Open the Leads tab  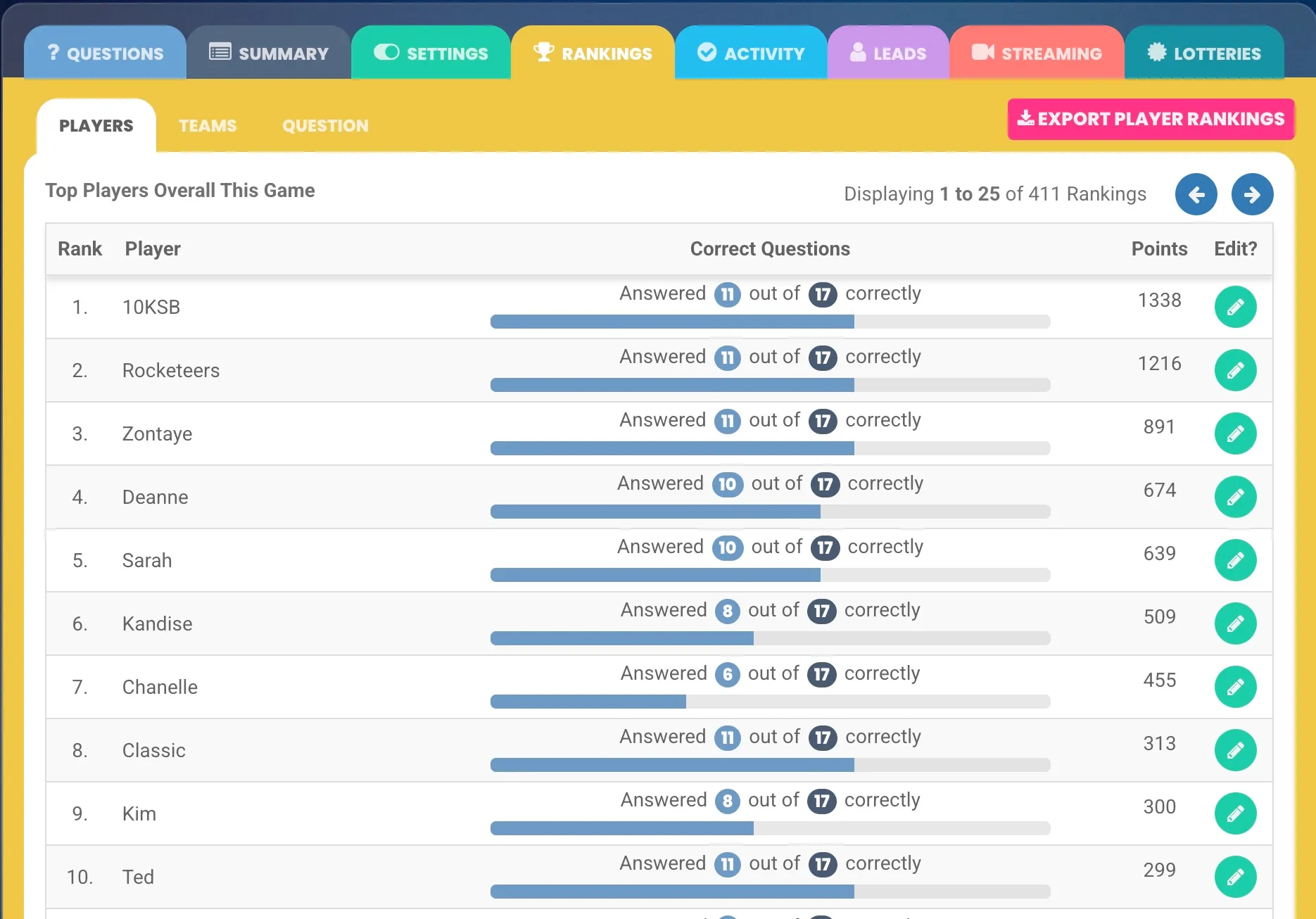pos(888,53)
